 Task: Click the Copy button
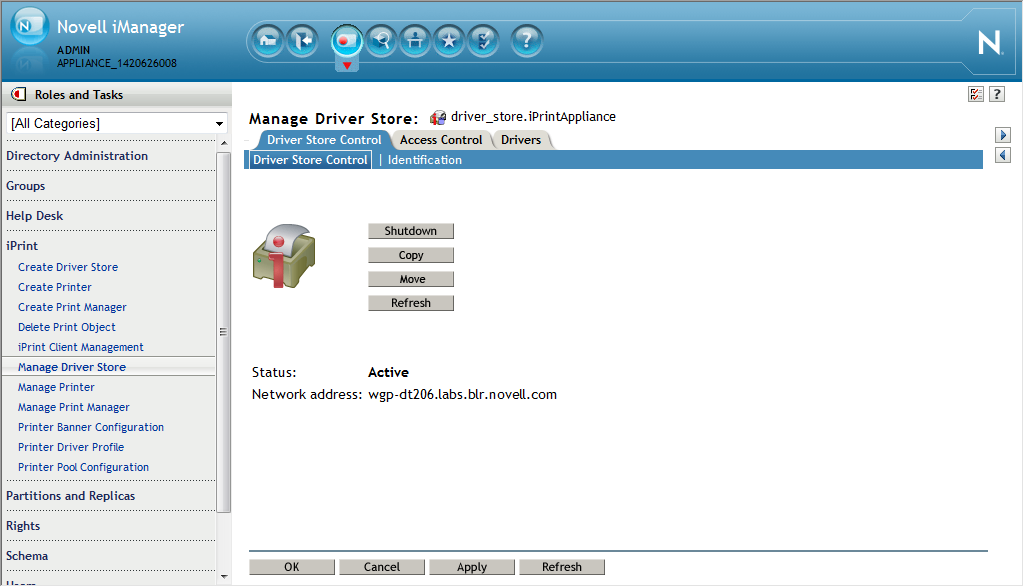click(411, 255)
